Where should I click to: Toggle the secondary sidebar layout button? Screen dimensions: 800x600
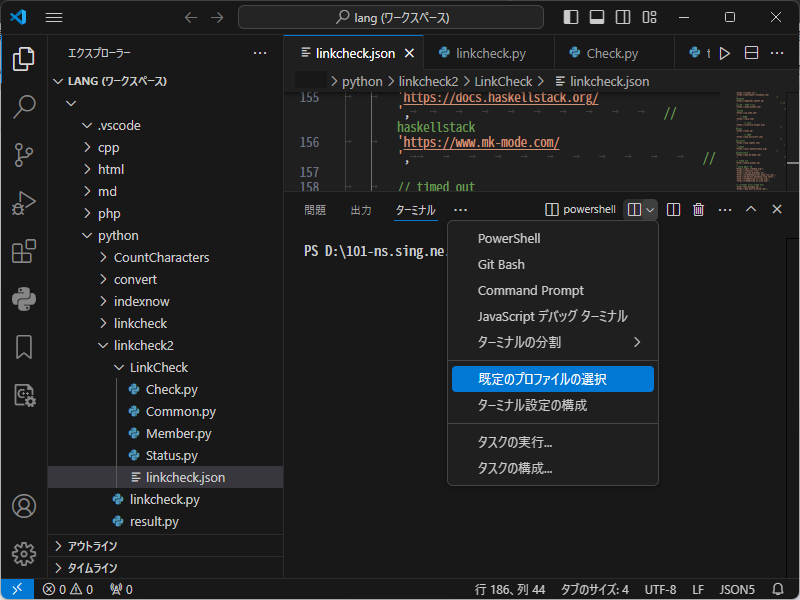click(x=623, y=17)
